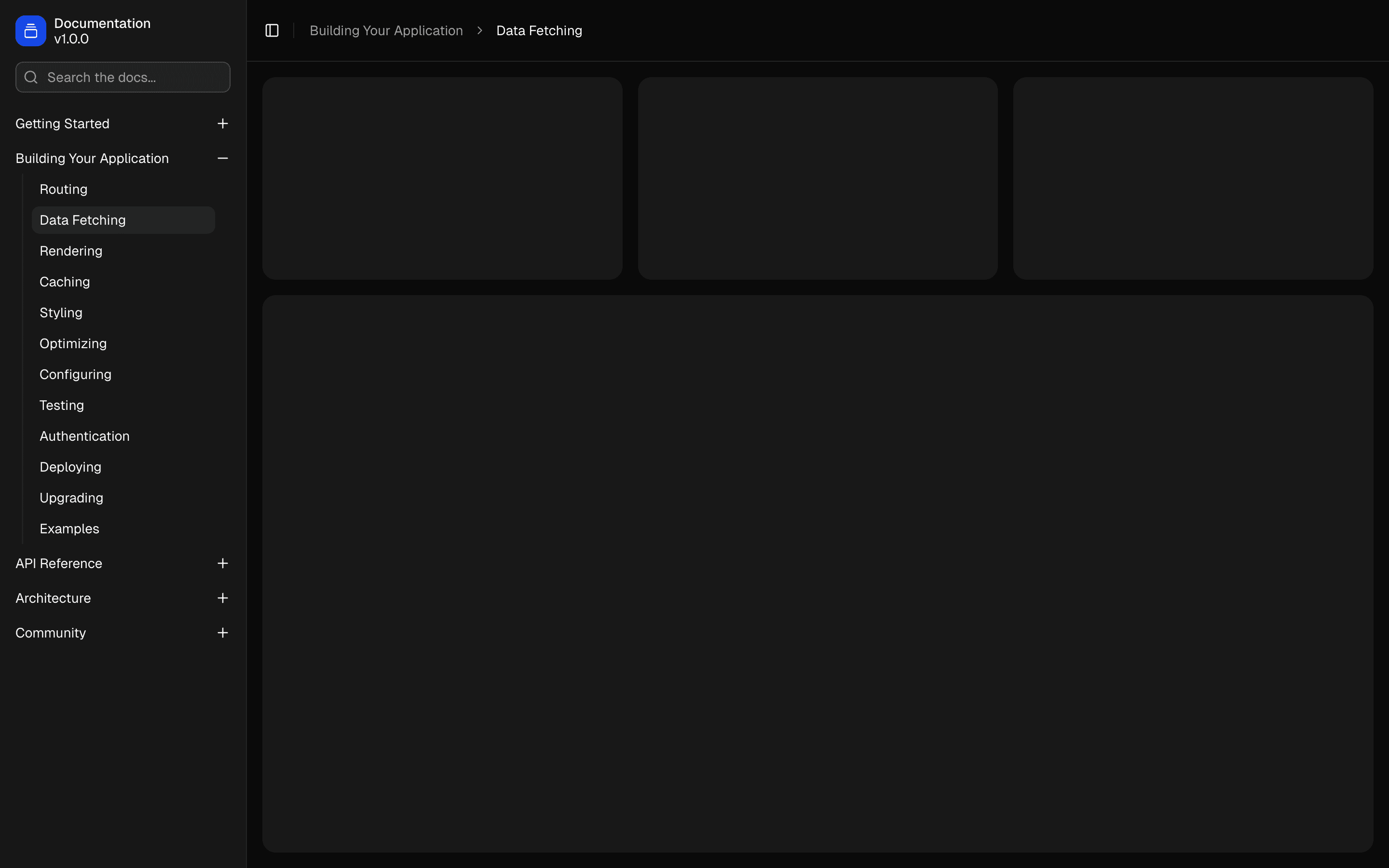This screenshot has height=868, width=1389.
Task: Click the first placeholder card at top left
Action: pos(442,178)
